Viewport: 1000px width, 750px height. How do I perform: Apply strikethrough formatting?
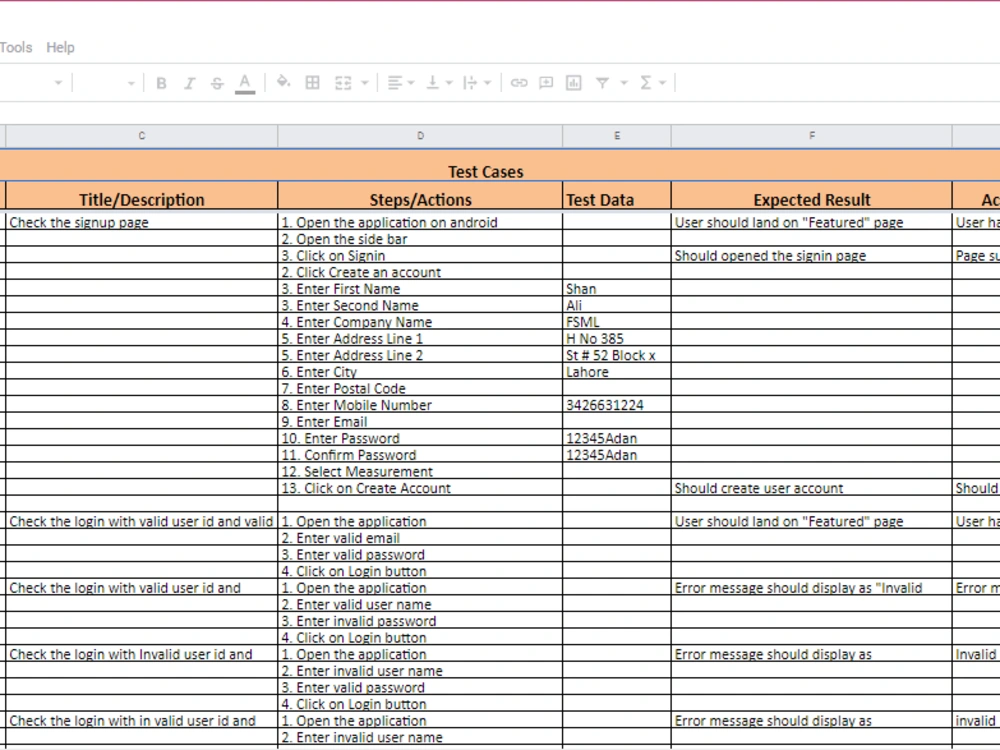pos(217,83)
